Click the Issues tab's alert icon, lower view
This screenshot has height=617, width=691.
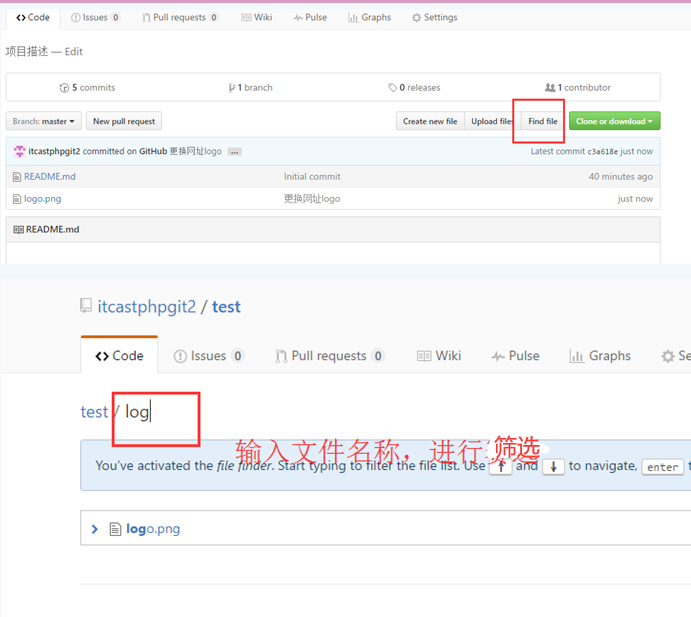pyautogui.click(x=180, y=356)
